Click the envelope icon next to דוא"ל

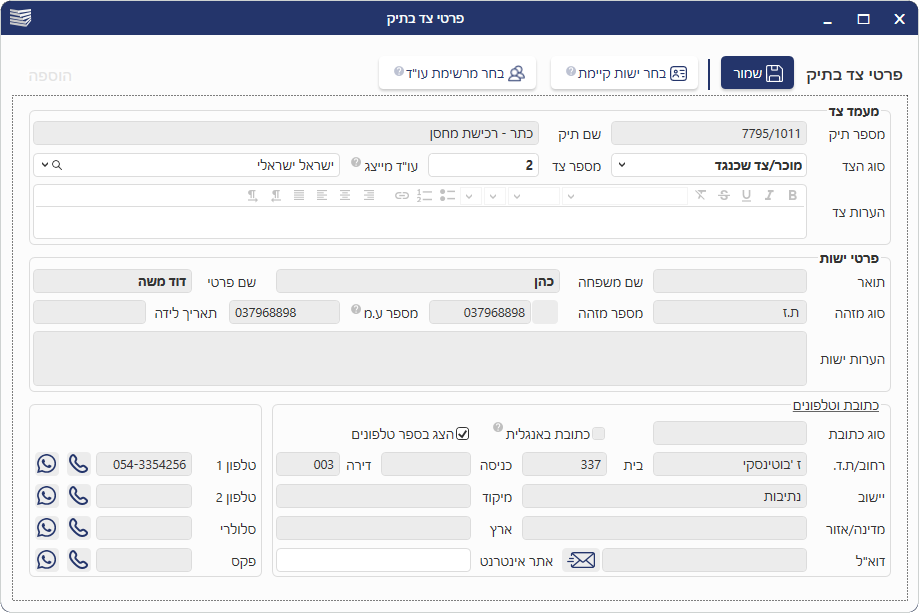pos(580,560)
